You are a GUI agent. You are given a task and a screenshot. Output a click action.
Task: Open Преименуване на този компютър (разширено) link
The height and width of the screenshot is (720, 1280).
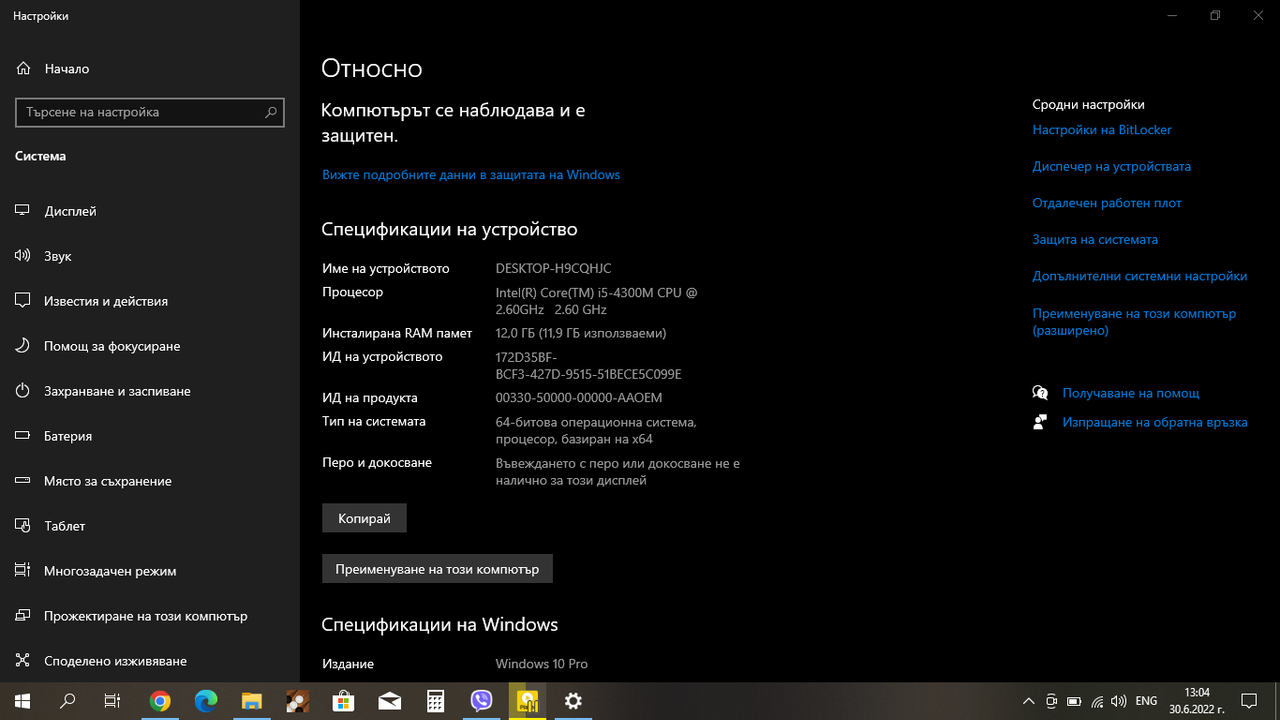point(1134,322)
